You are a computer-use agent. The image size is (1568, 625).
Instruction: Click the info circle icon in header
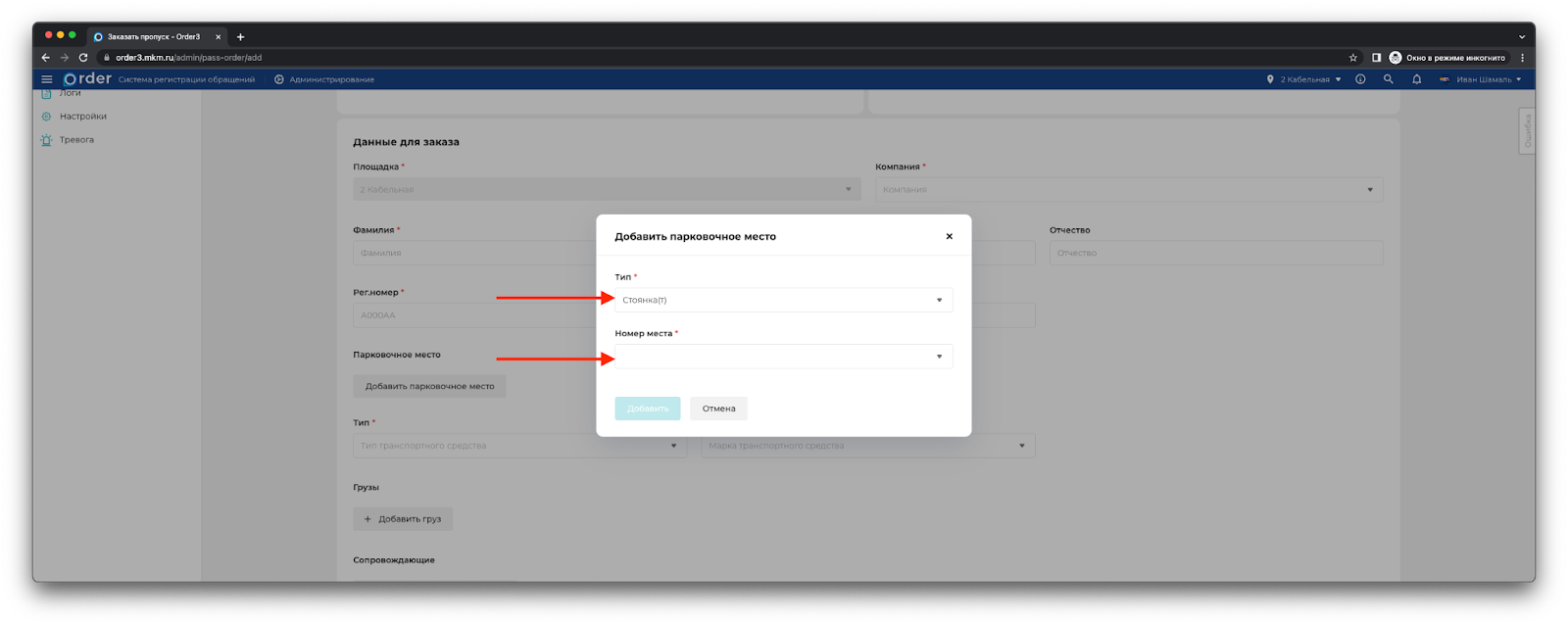point(1360,79)
